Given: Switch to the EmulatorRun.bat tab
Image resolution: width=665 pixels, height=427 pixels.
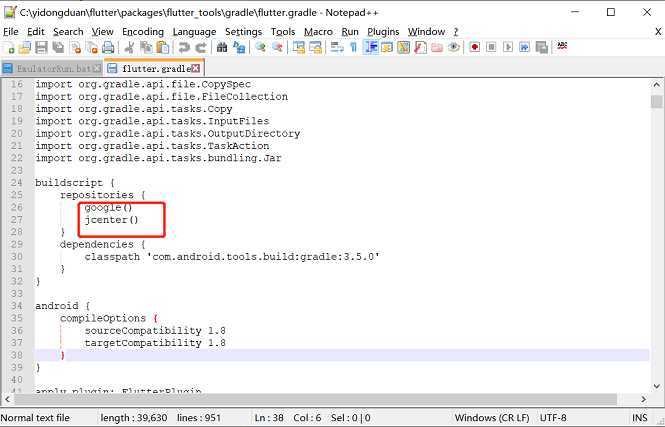Looking at the screenshot, I should (x=51, y=68).
